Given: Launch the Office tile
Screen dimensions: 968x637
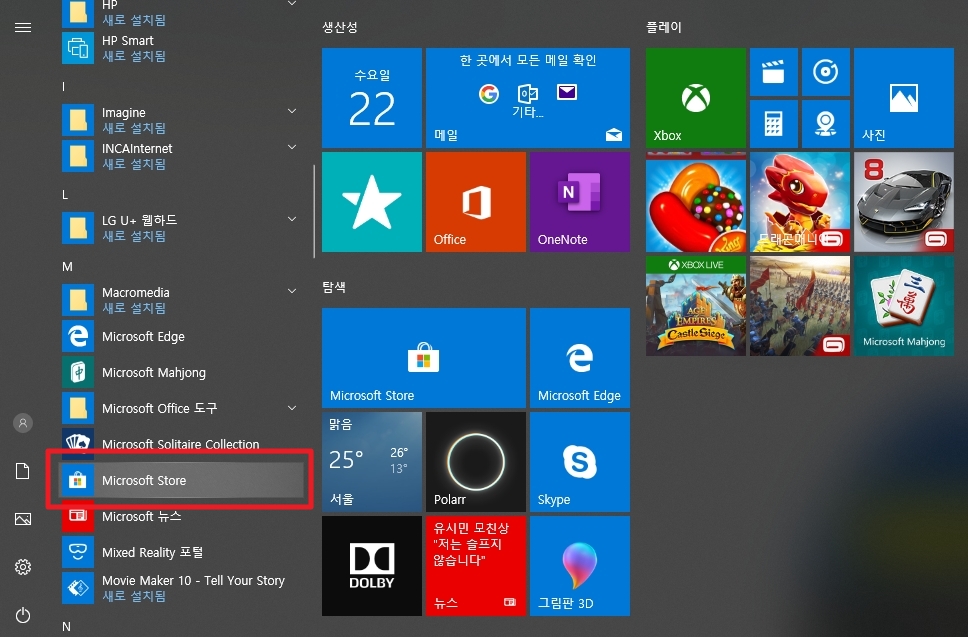Looking at the screenshot, I should click(x=475, y=202).
